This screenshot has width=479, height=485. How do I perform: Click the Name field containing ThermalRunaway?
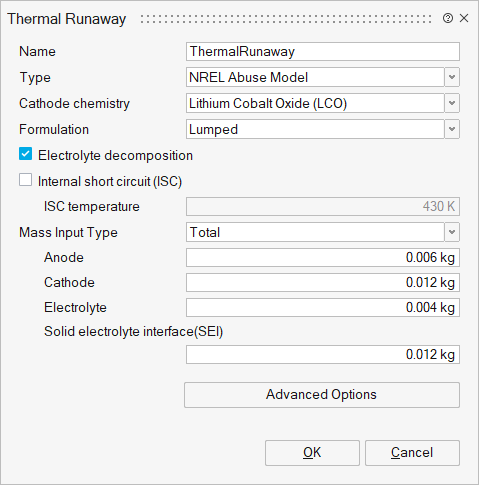[x=323, y=51]
